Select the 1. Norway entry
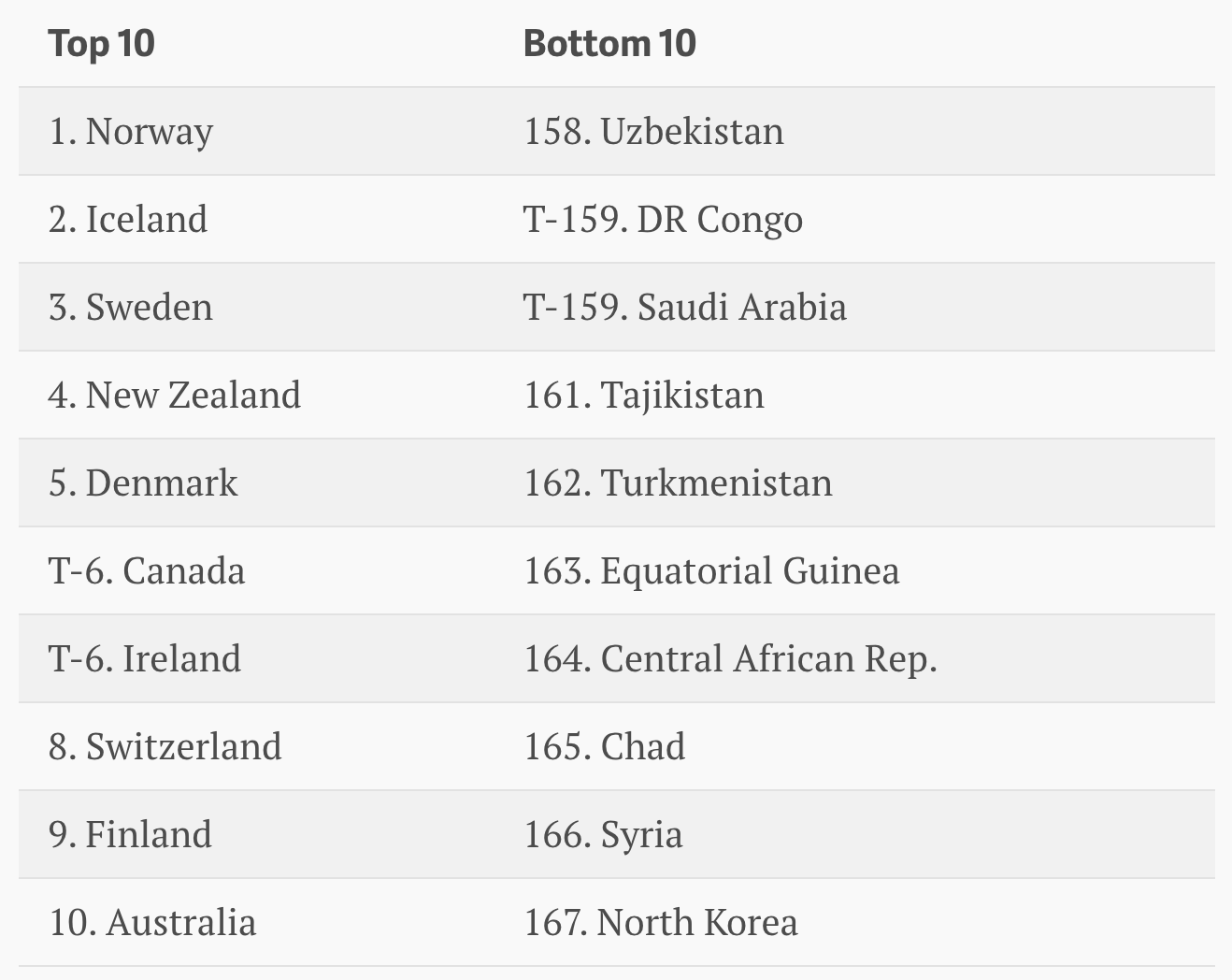The width and height of the screenshot is (1232, 980). click(131, 132)
